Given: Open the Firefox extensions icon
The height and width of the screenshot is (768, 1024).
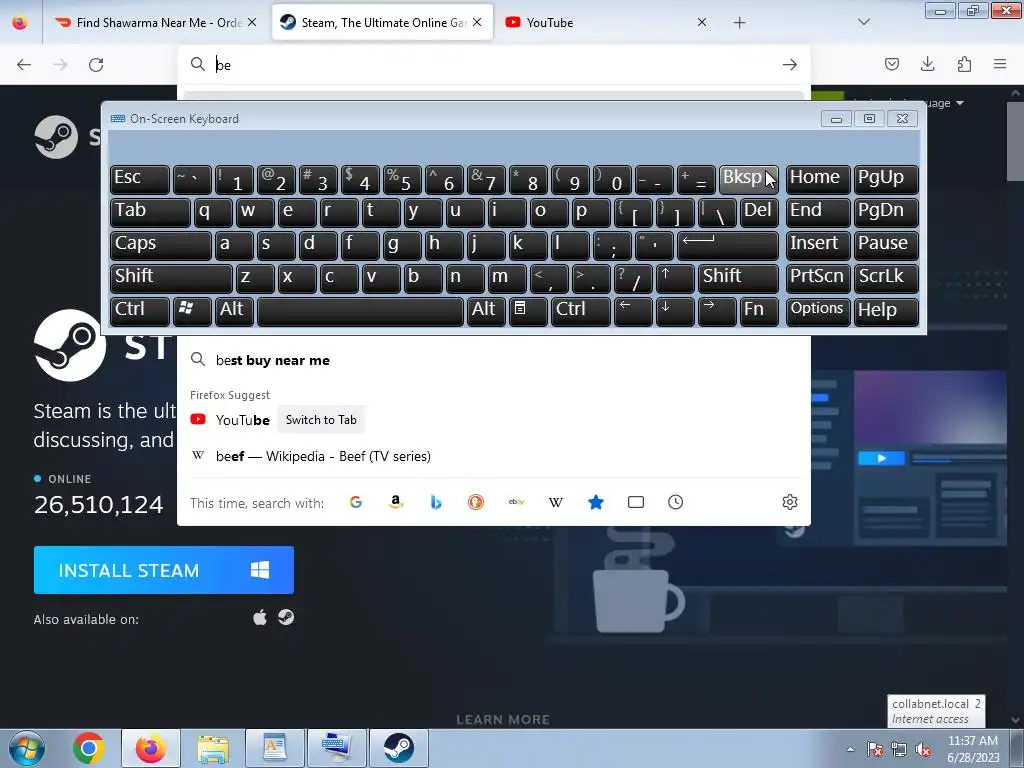Looking at the screenshot, I should (964, 64).
